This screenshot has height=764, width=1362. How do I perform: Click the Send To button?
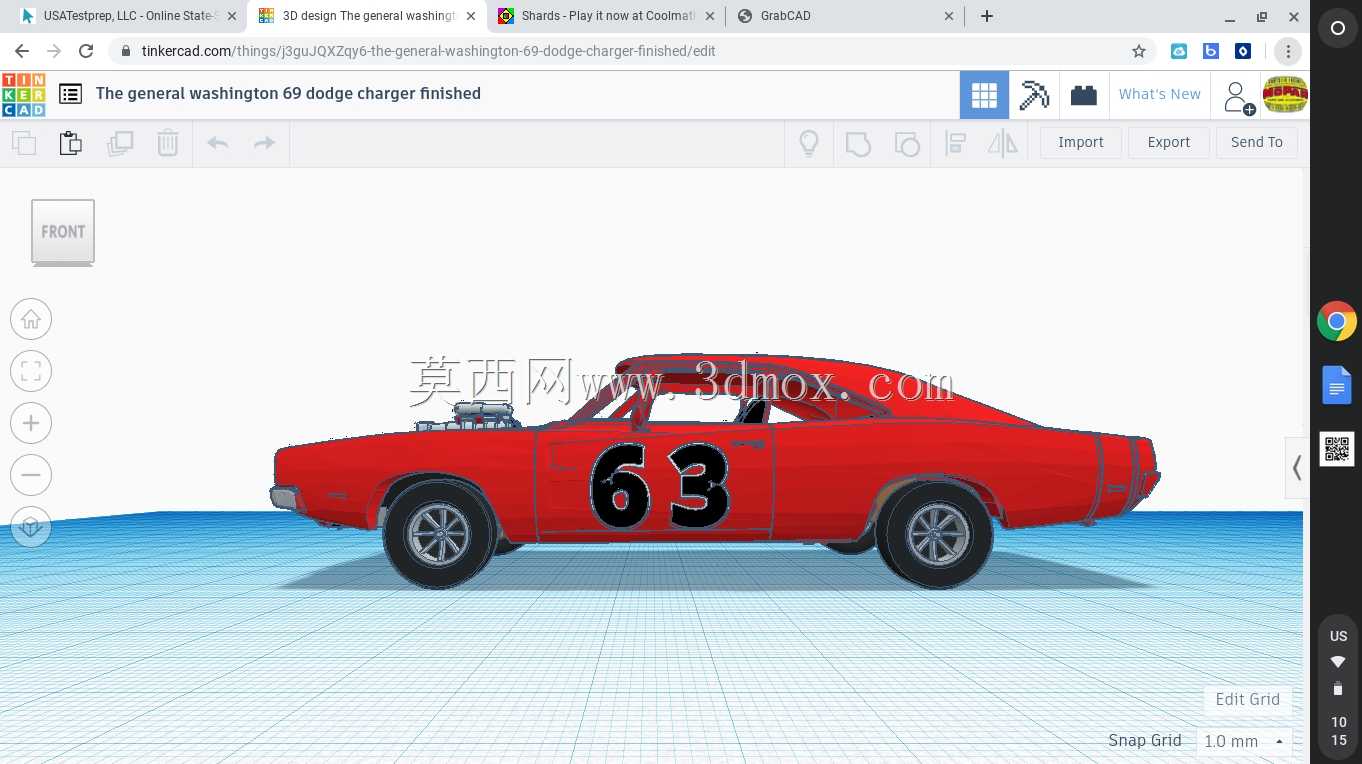coord(1257,143)
